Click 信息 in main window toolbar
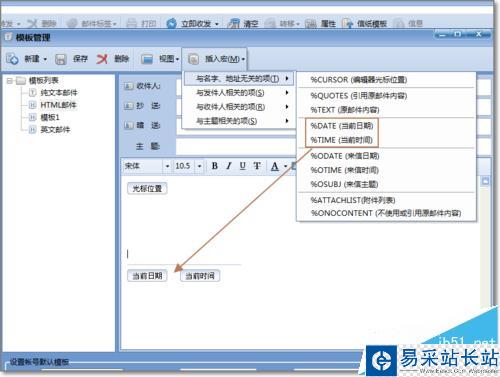500x377 pixels. point(407,24)
